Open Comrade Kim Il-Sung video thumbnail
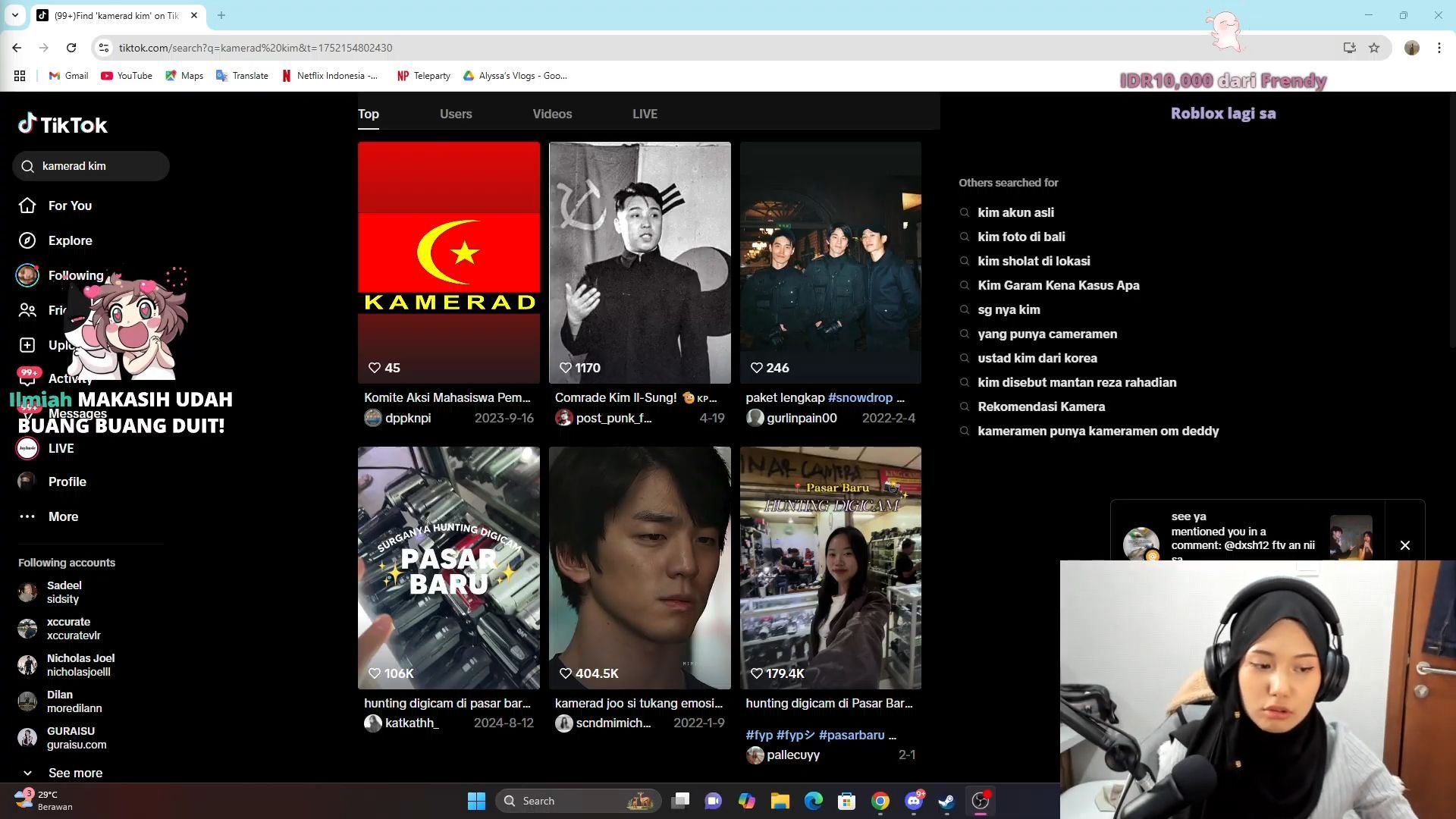The width and height of the screenshot is (1456, 819). click(x=640, y=262)
